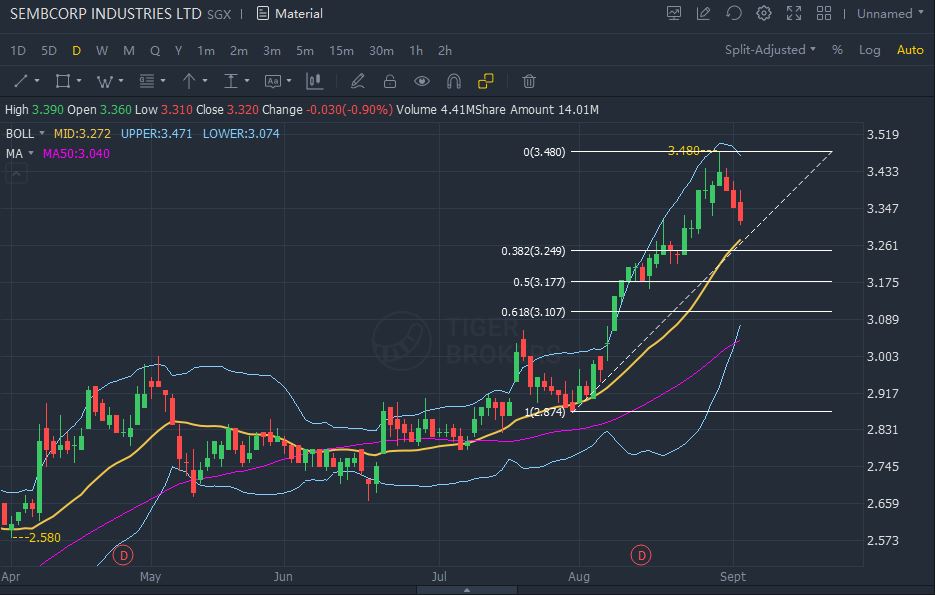The image size is (935, 595).
Task: Click the MID:3.272 legend value
Action: pos(82,134)
